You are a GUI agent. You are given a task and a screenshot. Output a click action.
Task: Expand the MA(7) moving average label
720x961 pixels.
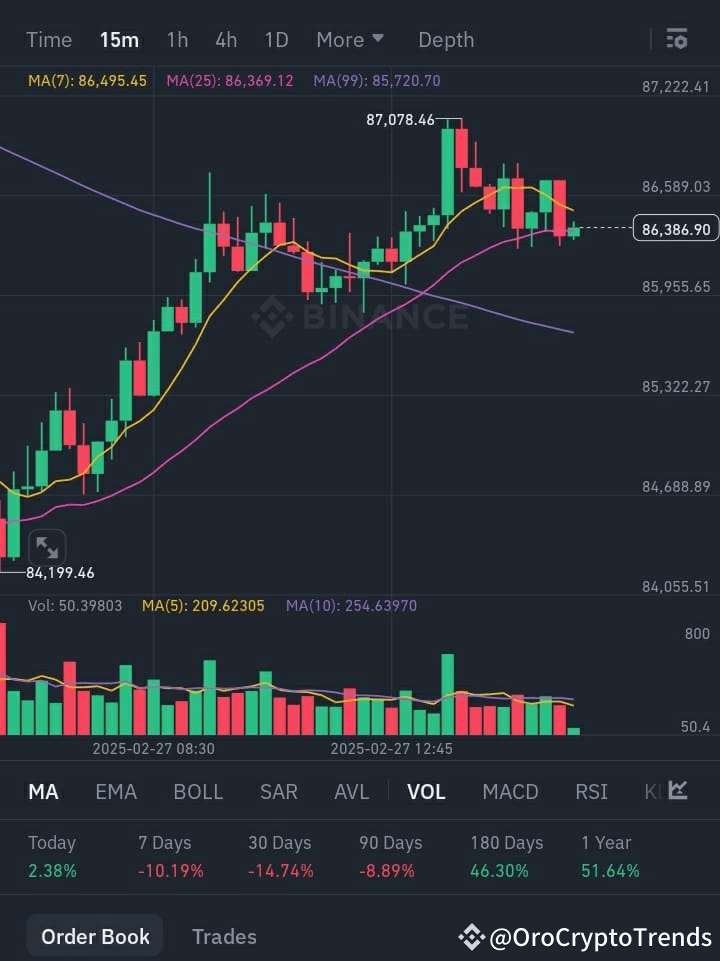(x=87, y=80)
